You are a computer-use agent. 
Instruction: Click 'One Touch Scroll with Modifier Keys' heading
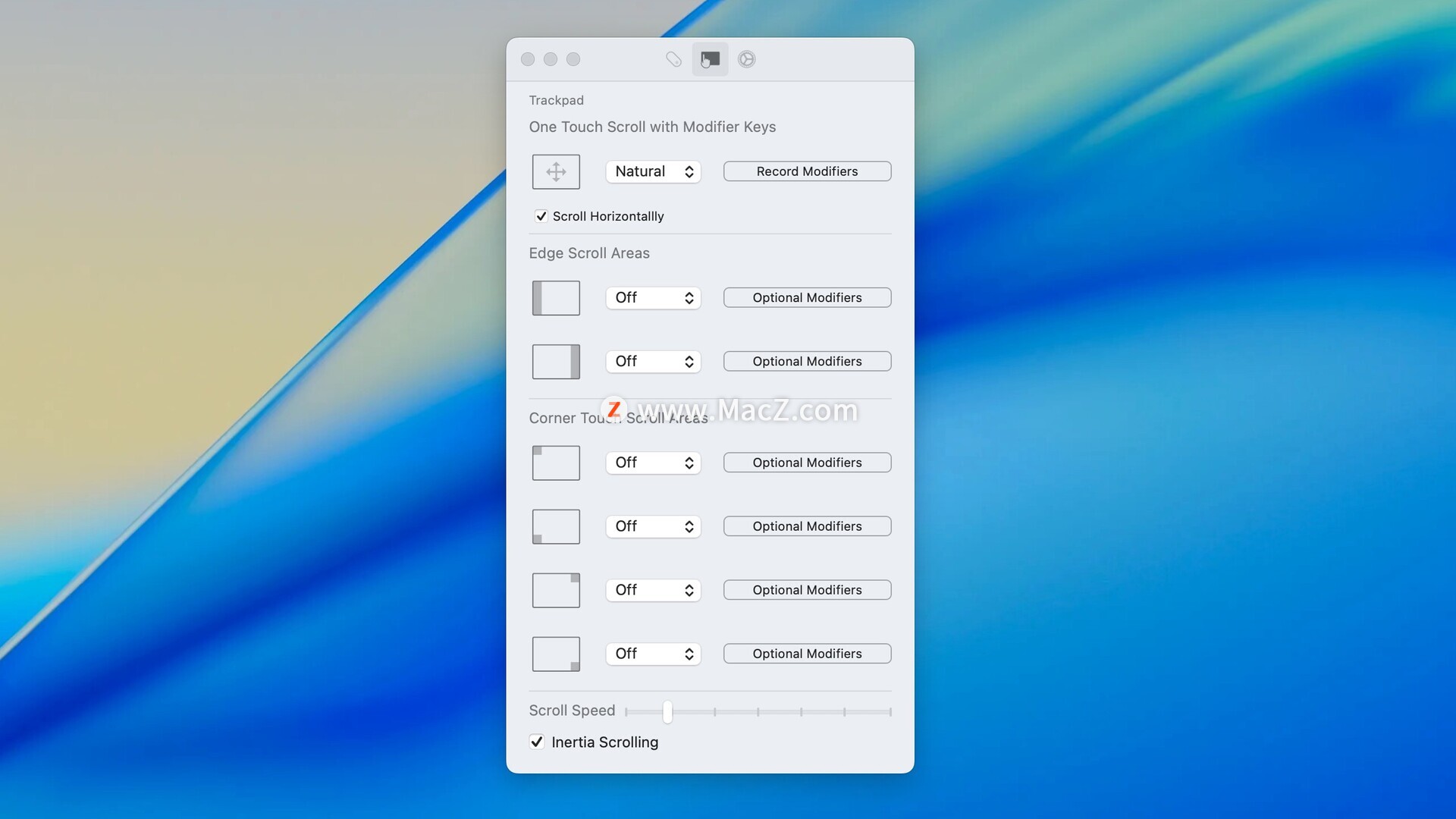coord(652,127)
